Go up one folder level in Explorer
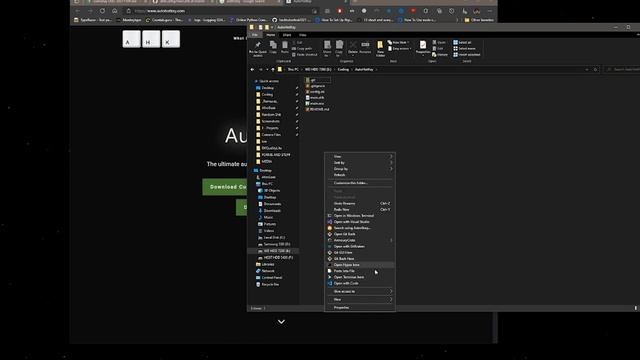640x360 pixels. click(x=273, y=70)
